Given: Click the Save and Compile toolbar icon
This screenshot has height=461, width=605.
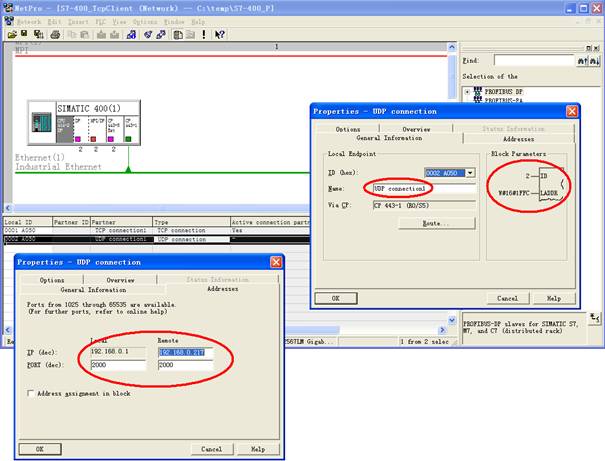Looking at the screenshot, I should pyautogui.click(x=38, y=35).
